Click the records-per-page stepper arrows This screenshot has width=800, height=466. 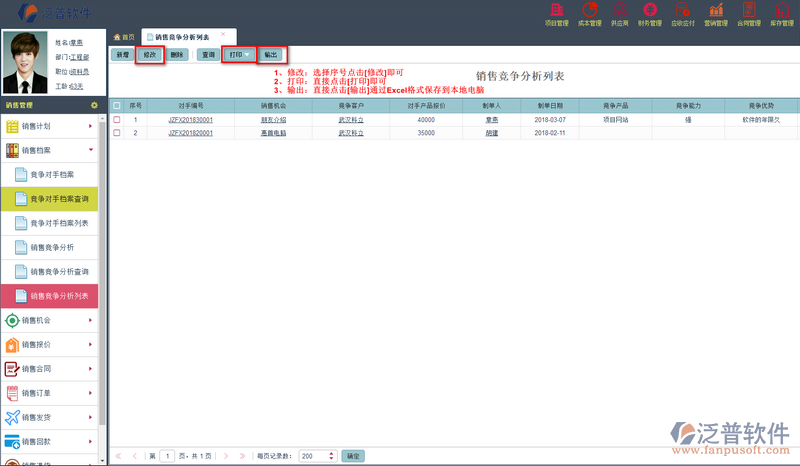pyautogui.click(x=333, y=455)
